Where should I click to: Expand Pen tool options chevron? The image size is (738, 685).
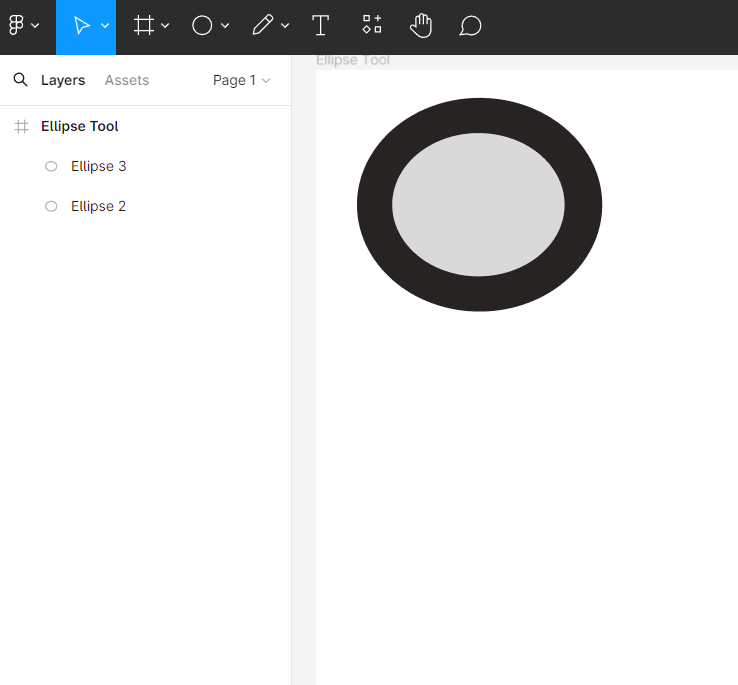(285, 26)
